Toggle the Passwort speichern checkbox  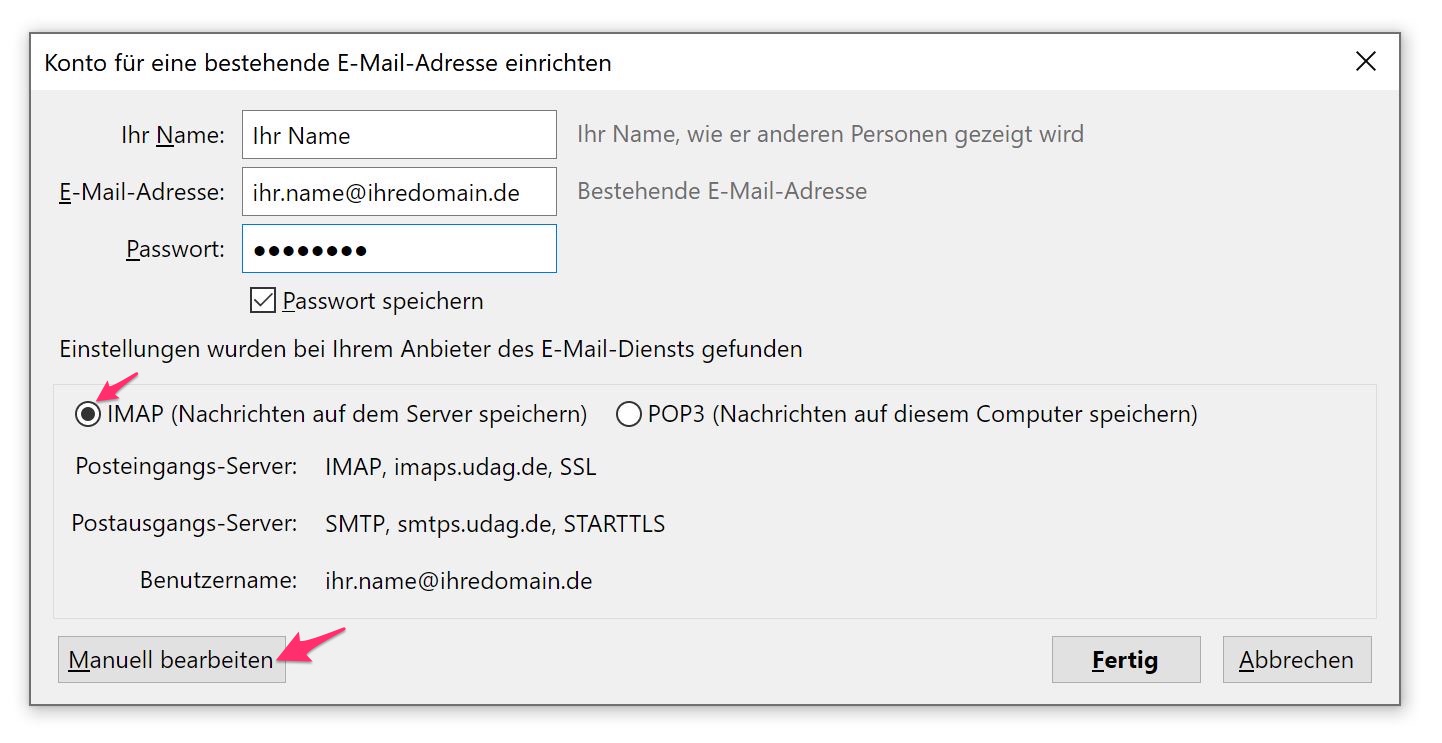click(262, 301)
